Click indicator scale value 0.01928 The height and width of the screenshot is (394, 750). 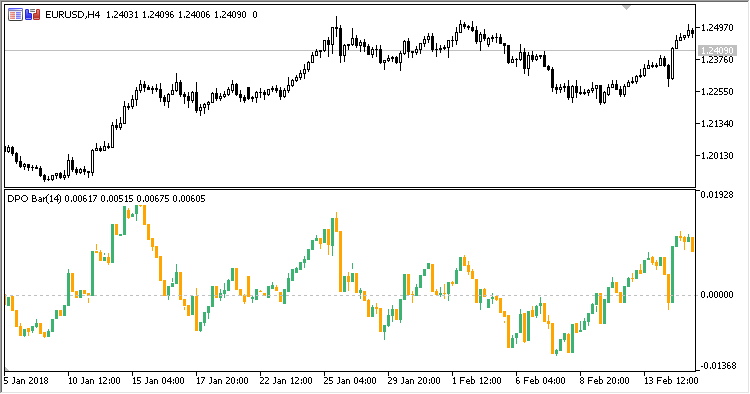pyautogui.click(x=717, y=195)
